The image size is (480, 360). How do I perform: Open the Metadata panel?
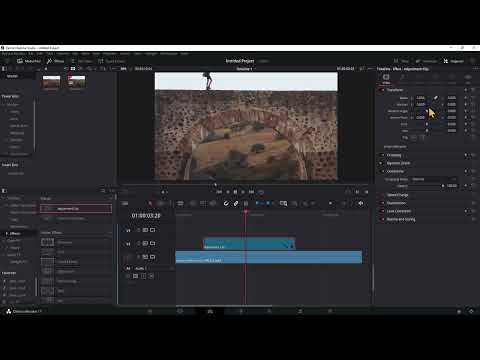pos(426,61)
